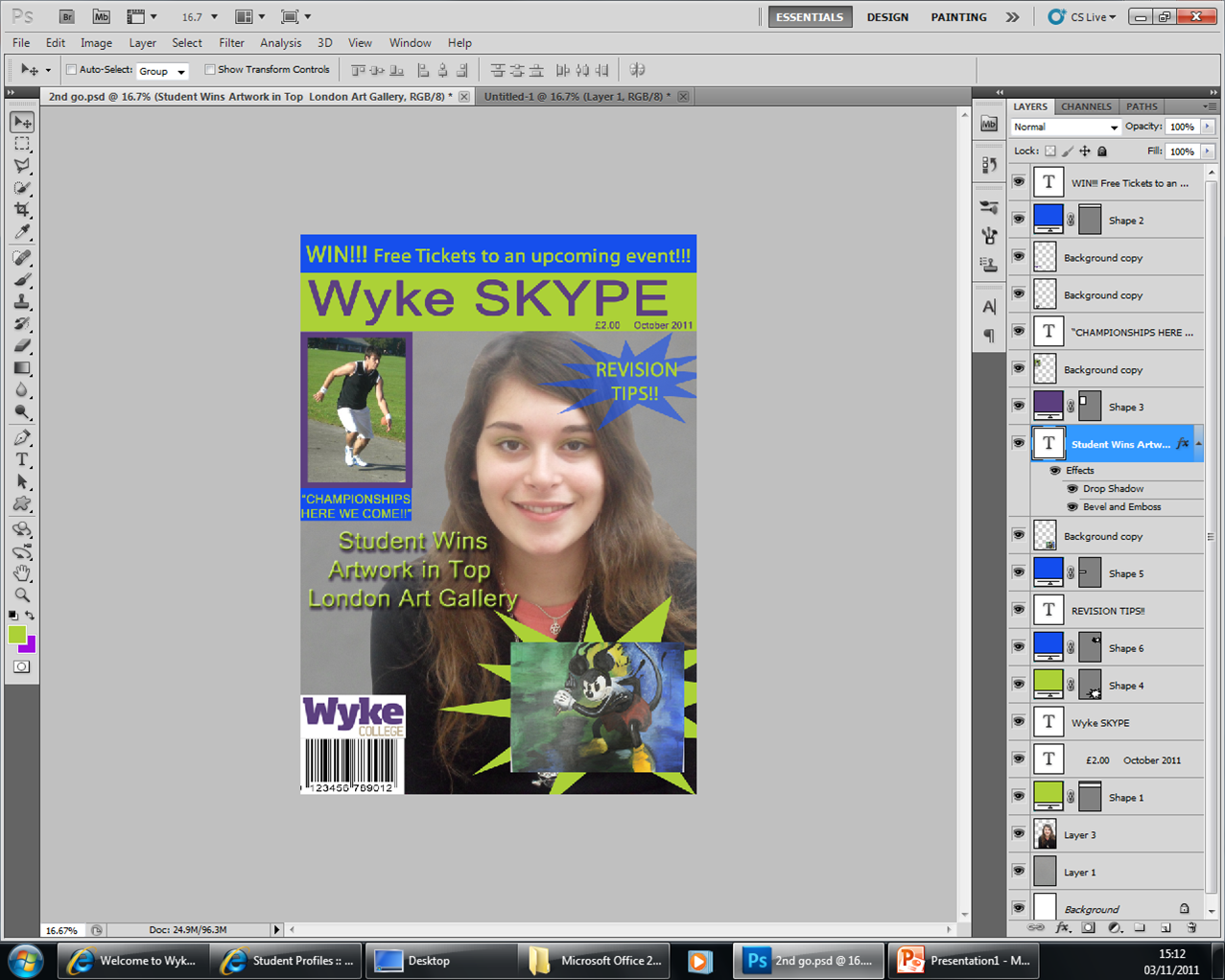Image resolution: width=1225 pixels, height=980 pixels.
Task: Click the purple background color swatch
Action: [x=30, y=645]
